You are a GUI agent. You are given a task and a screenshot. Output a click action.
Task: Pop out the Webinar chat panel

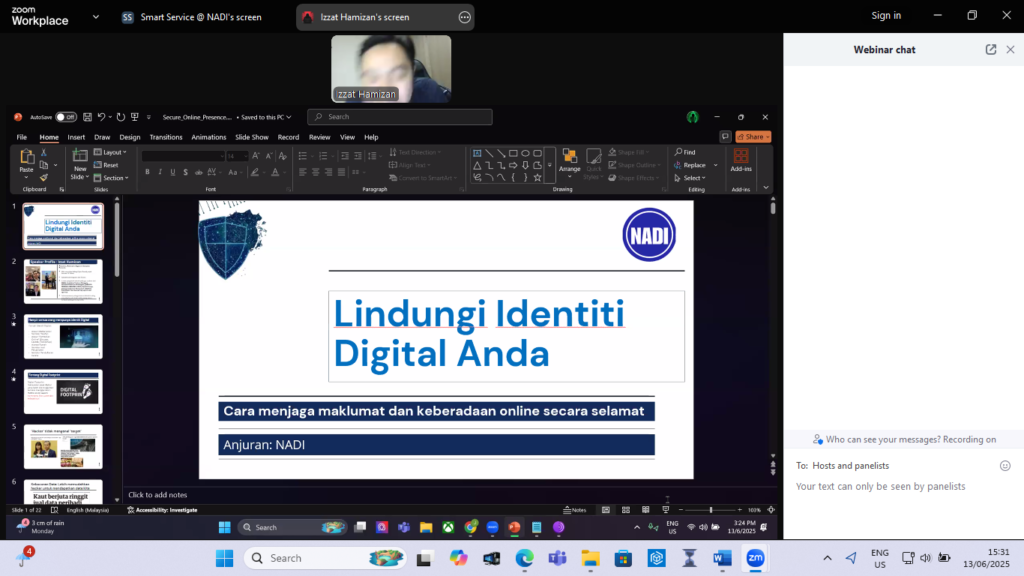pyautogui.click(x=991, y=49)
